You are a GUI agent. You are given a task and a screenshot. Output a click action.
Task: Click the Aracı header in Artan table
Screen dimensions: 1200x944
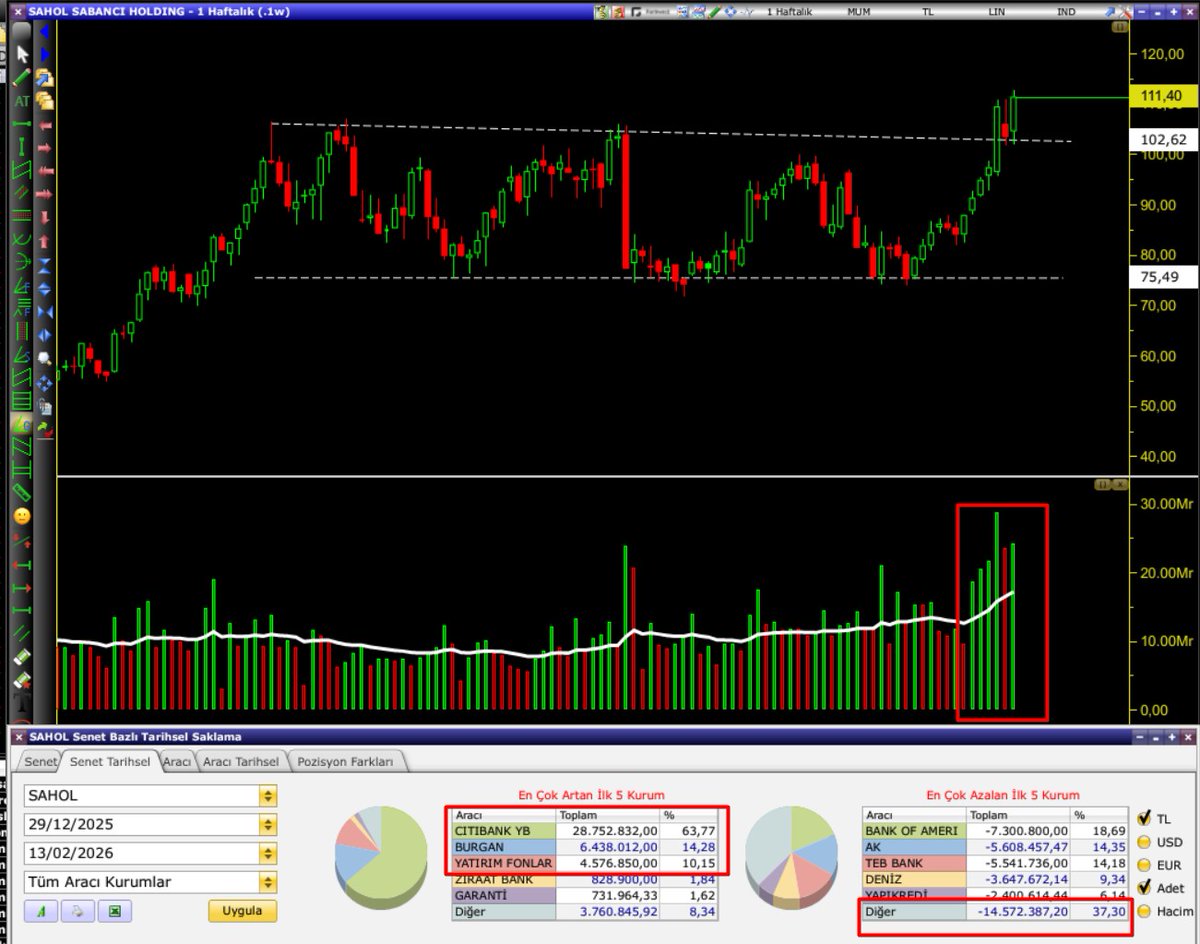point(503,816)
